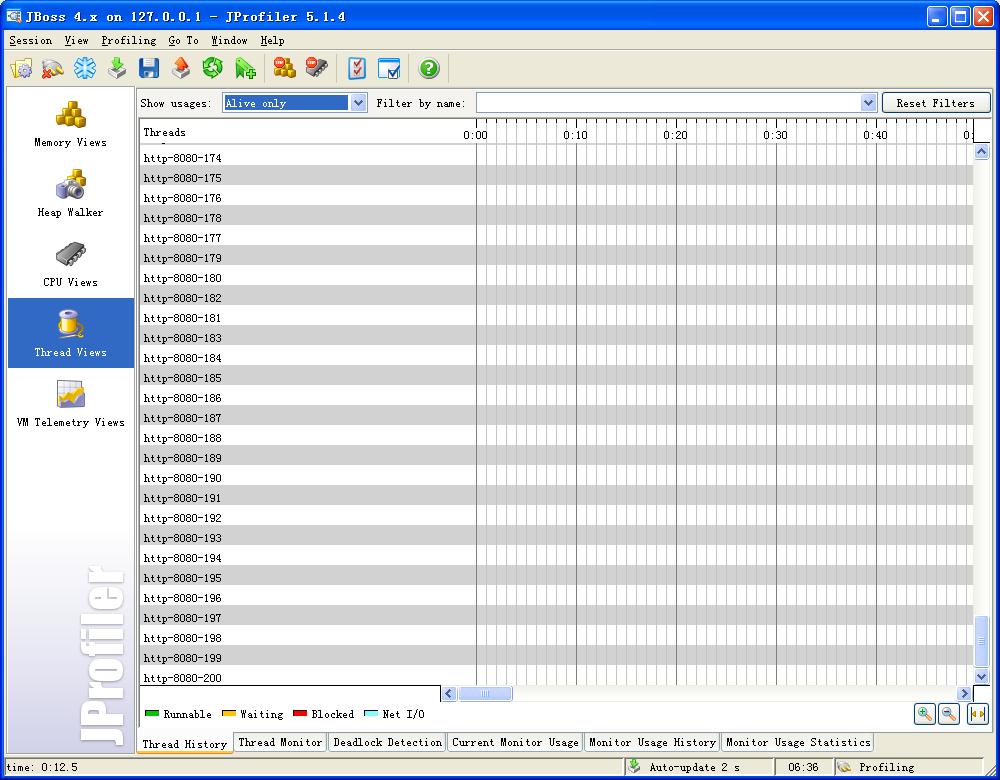Open help via green question mark icon
The height and width of the screenshot is (780, 1000).
429,68
